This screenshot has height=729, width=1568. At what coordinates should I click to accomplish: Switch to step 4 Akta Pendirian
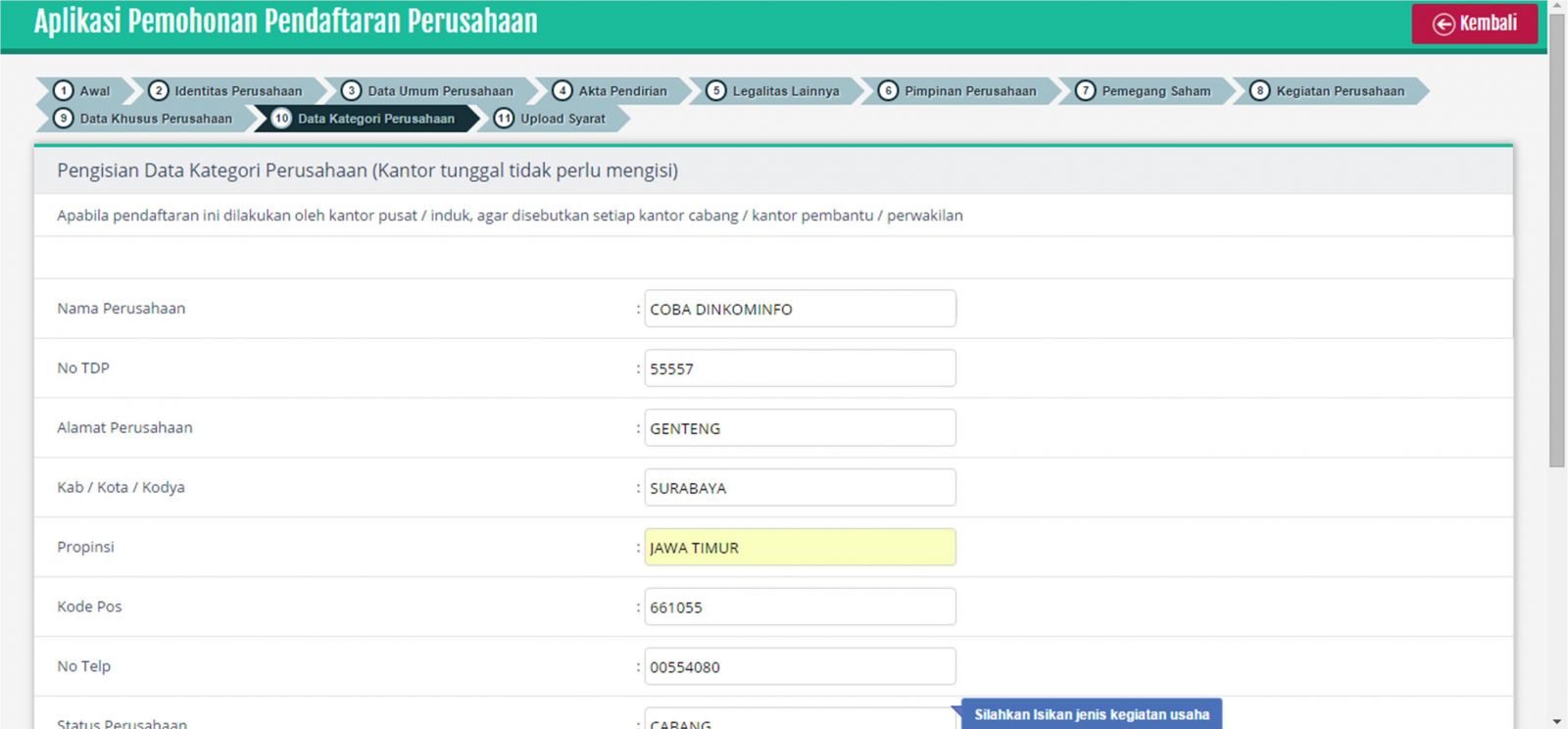click(612, 91)
